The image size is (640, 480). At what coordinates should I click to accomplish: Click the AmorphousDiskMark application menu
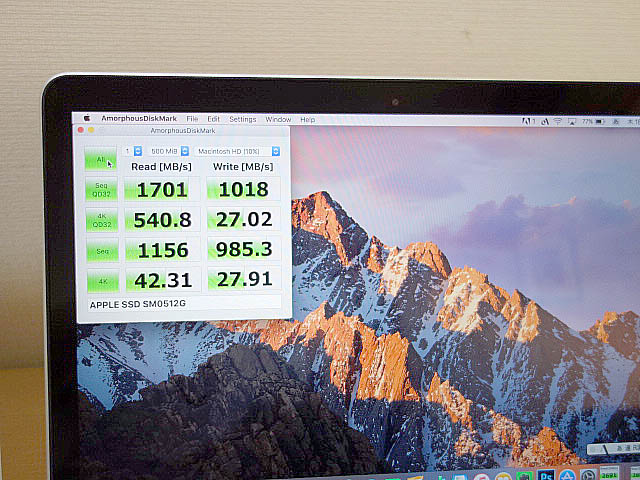[x=140, y=119]
